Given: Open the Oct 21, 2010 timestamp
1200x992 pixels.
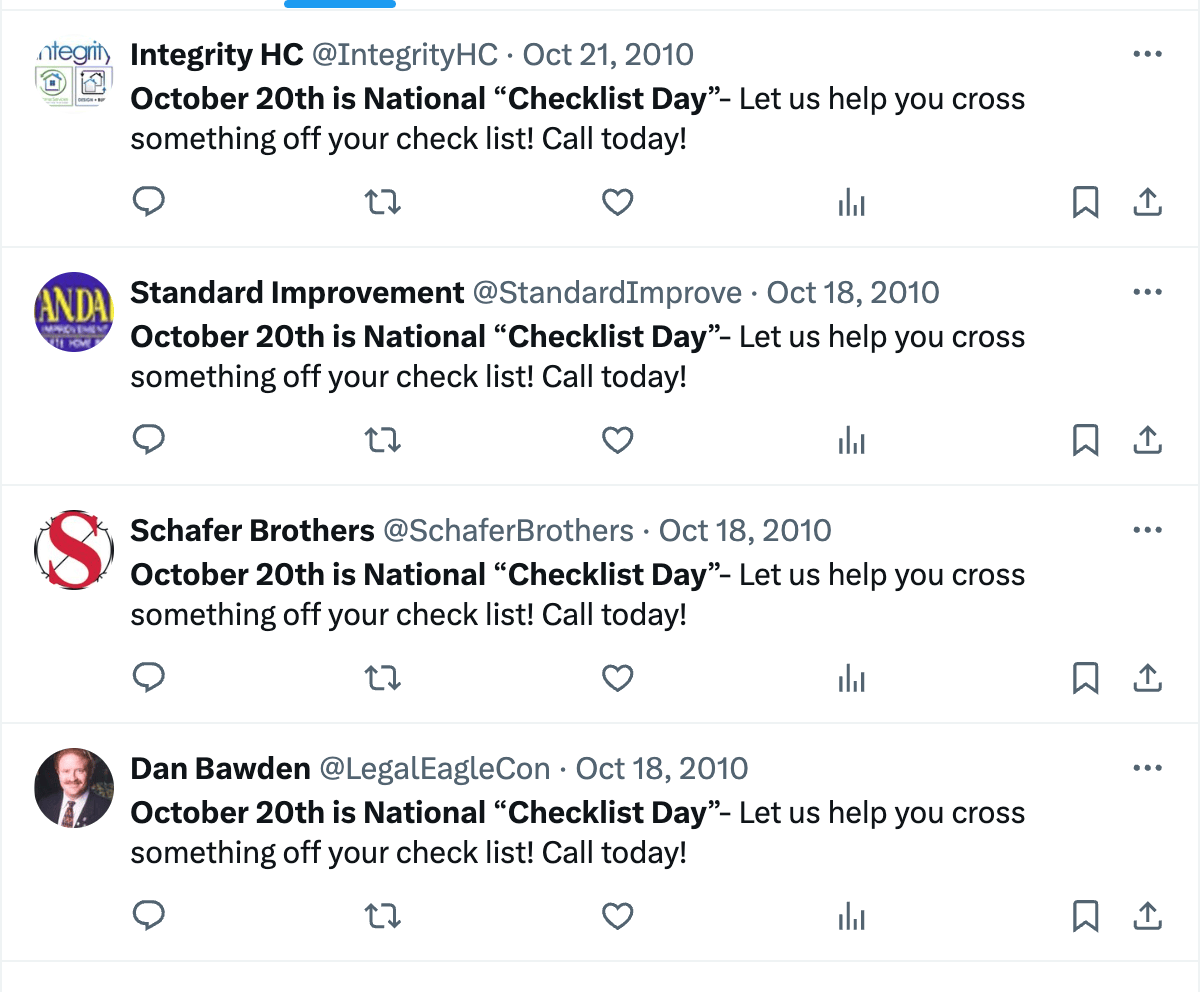Looking at the screenshot, I should pos(608,54).
